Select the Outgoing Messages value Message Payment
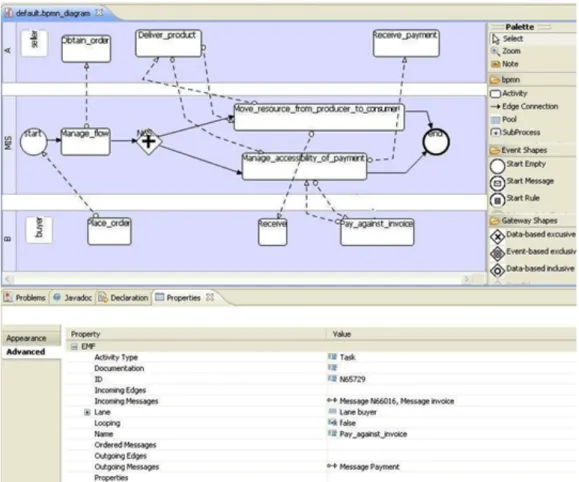This screenshot has height=482, width=579. pos(369,467)
